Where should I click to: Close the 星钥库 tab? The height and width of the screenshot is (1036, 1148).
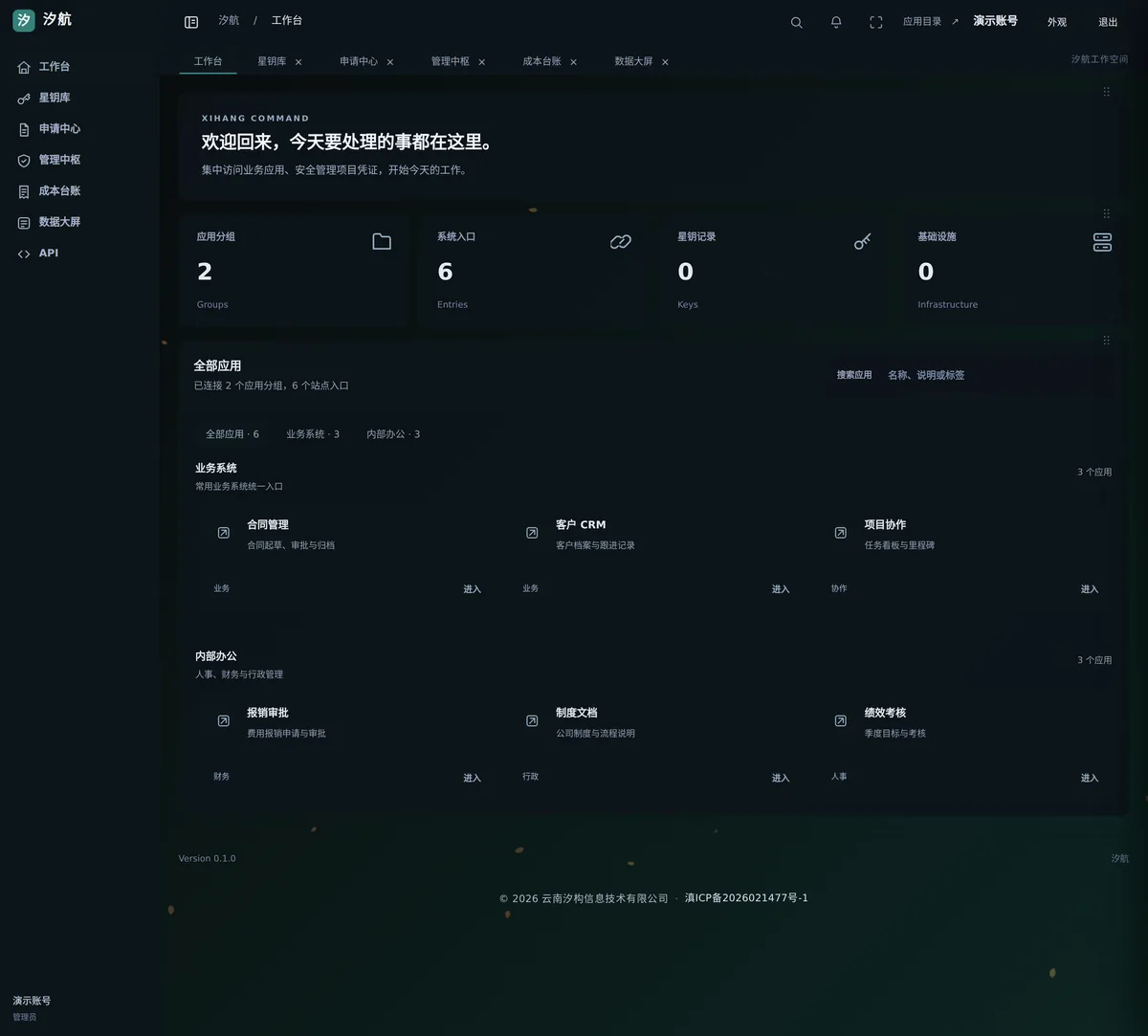click(x=298, y=62)
